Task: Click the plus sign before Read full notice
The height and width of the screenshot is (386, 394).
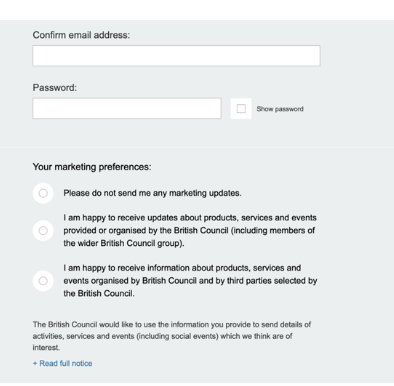Action: pos(35,363)
